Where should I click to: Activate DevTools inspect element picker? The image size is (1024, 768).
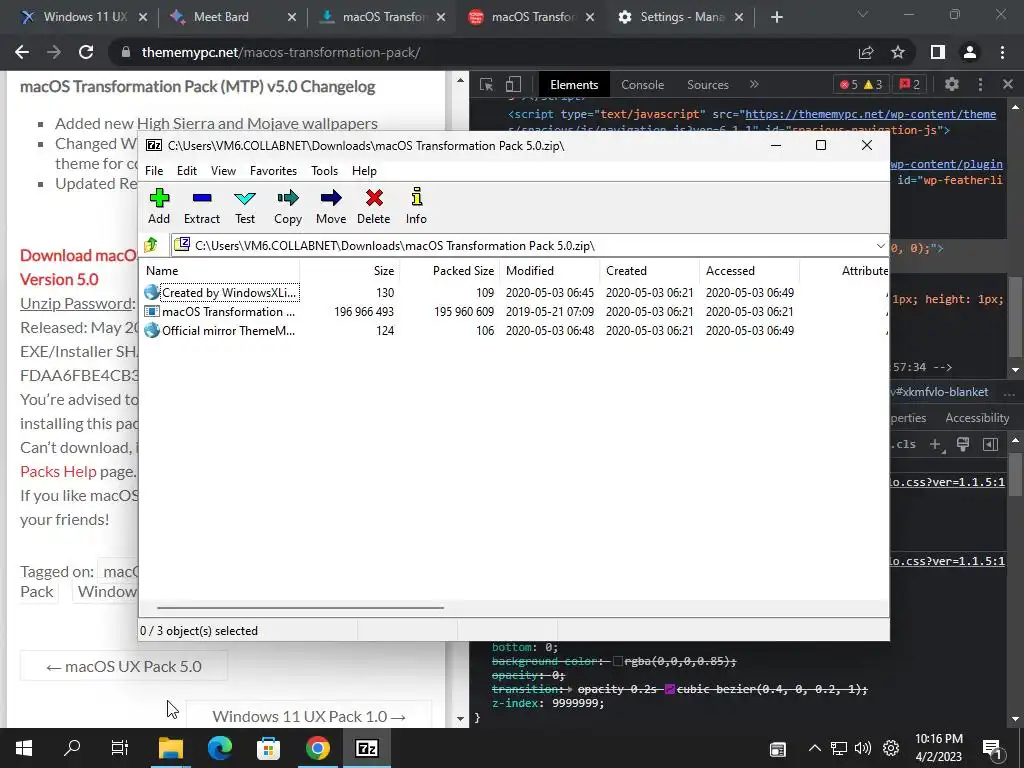[486, 84]
